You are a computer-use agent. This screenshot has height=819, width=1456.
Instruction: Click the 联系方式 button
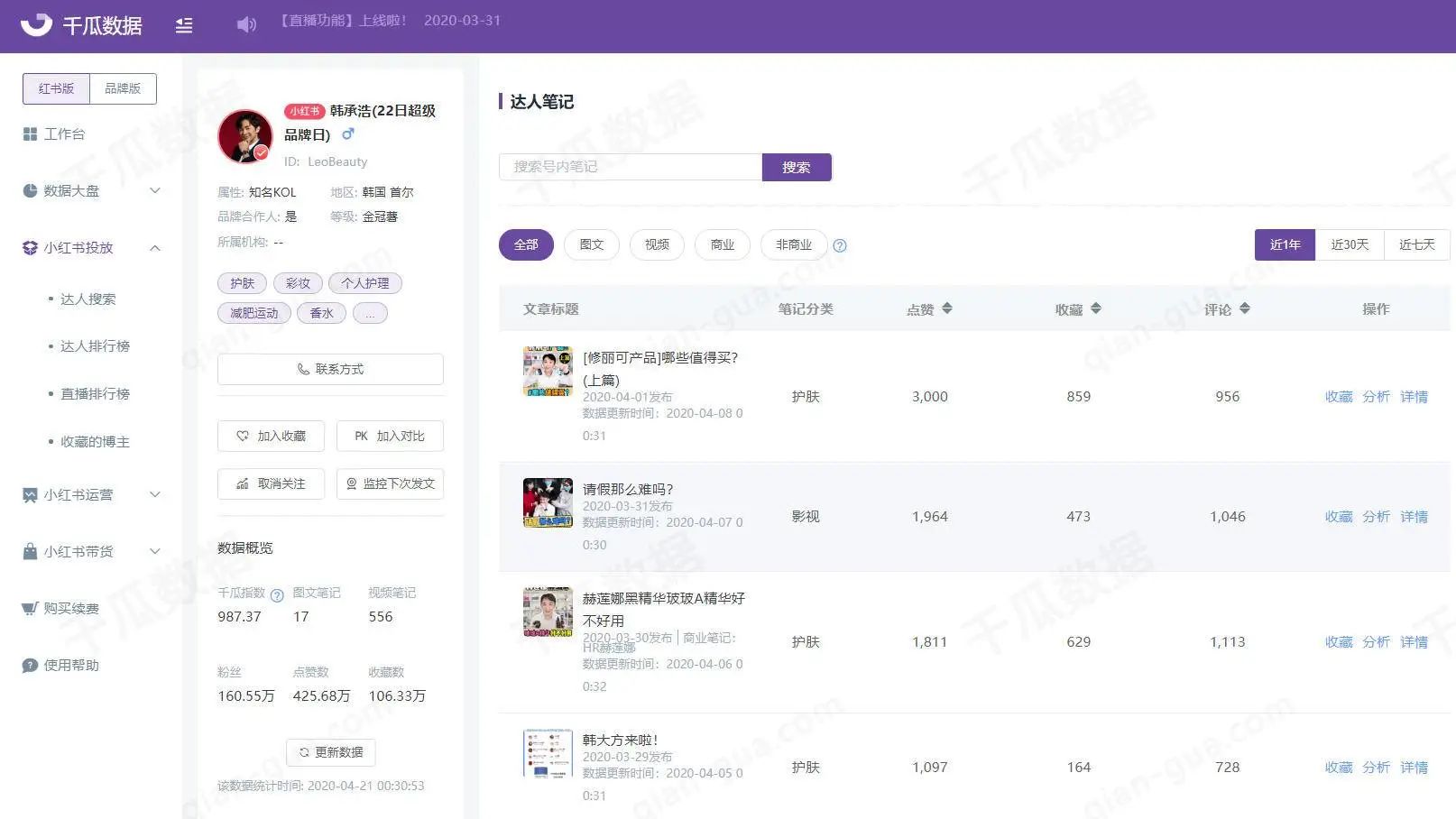click(x=330, y=369)
